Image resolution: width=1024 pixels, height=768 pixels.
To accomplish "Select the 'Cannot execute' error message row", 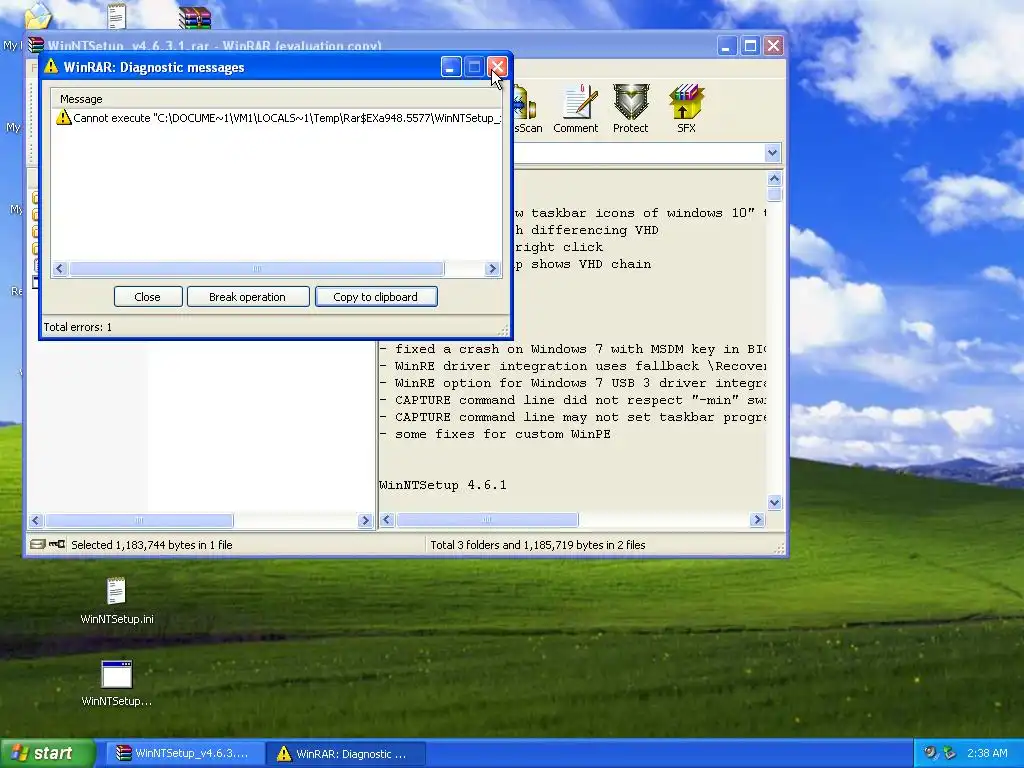I will 277,118.
